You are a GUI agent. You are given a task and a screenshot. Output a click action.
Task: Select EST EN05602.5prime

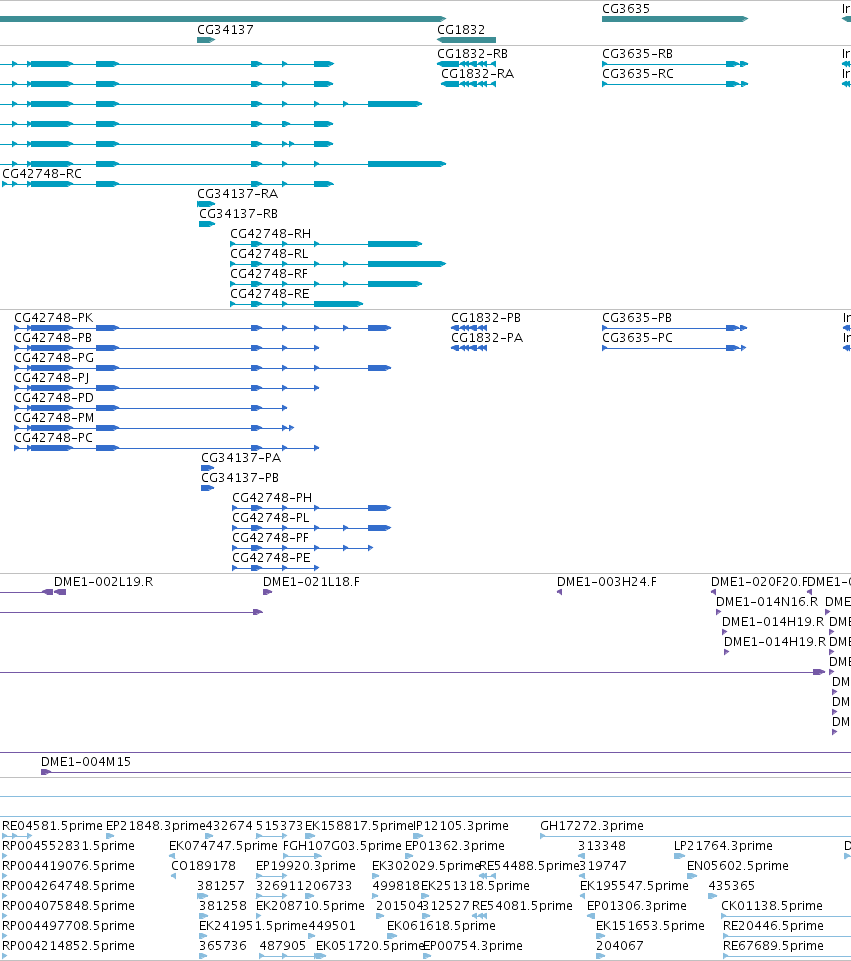[x=738, y=866]
